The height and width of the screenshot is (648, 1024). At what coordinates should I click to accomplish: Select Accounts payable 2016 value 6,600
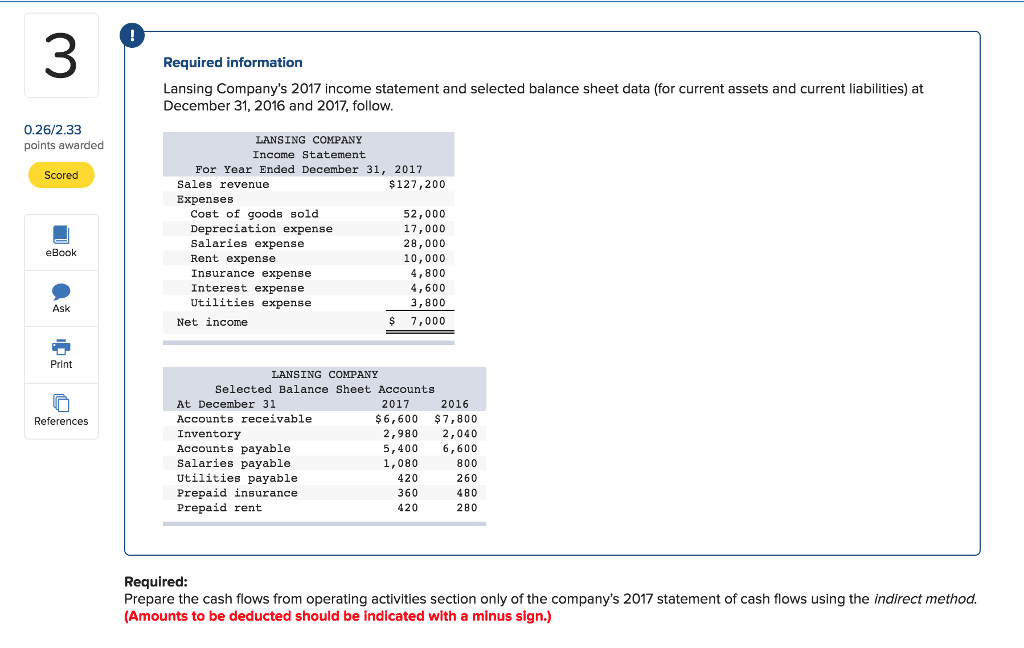460,449
